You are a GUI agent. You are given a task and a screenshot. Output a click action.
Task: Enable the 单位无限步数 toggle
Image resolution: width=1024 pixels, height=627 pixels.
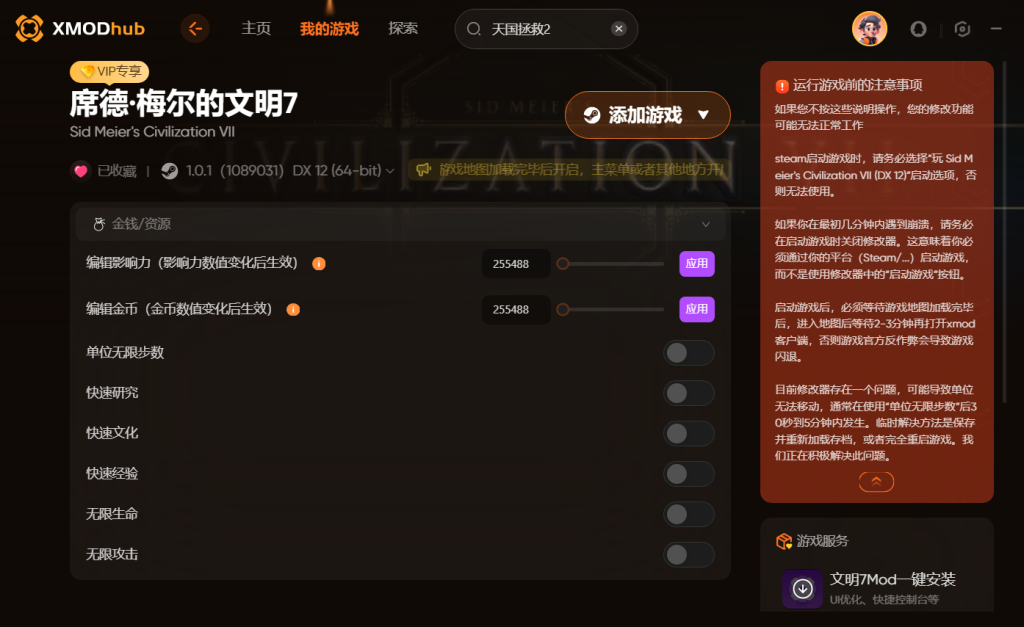pyautogui.click(x=689, y=353)
